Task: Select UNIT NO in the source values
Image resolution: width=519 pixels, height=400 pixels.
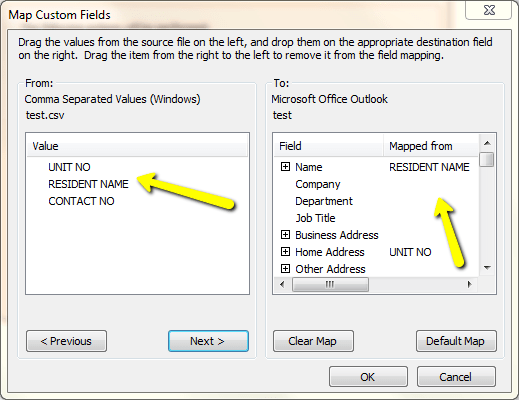Action: coord(69,167)
